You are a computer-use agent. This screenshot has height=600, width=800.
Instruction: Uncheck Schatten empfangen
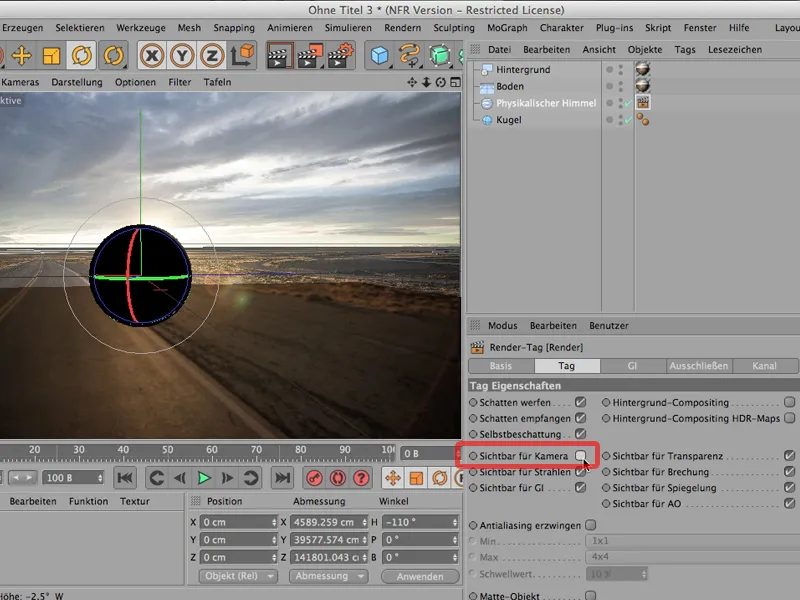click(581, 418)
